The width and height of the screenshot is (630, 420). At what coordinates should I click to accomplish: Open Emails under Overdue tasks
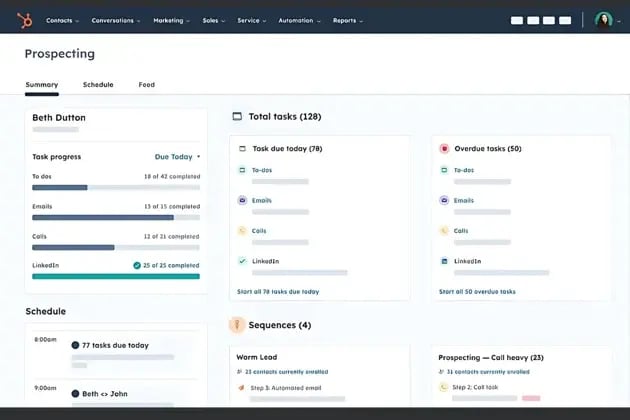tap(464, 200)
